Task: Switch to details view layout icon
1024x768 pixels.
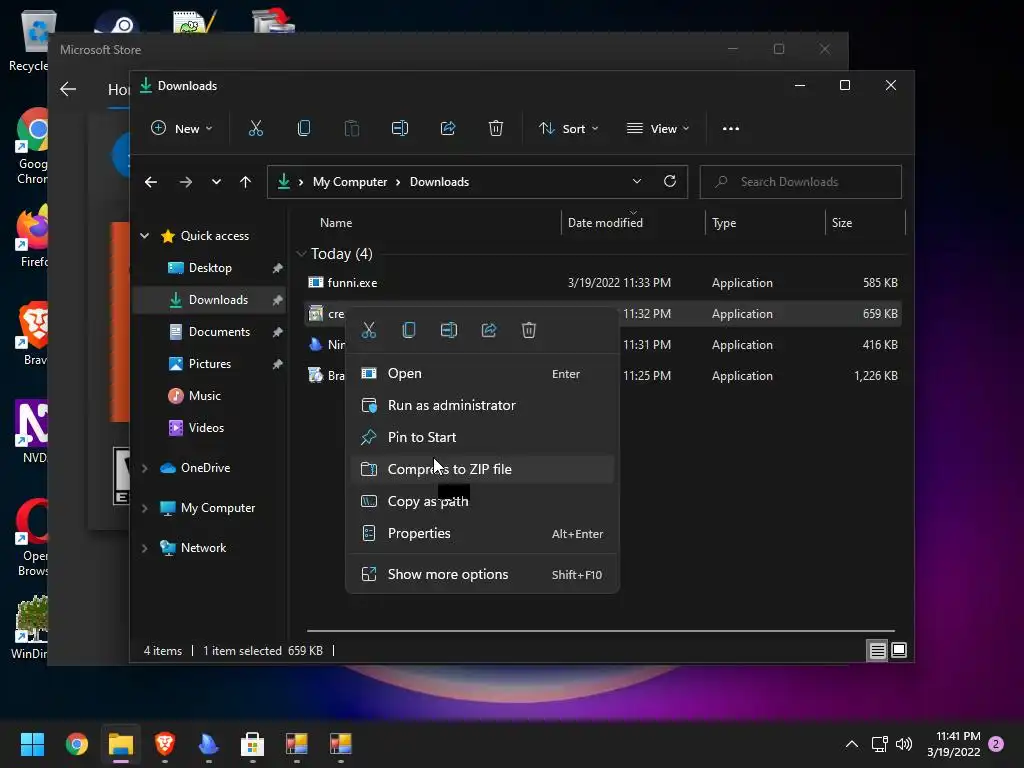Action: coord(877,650)
